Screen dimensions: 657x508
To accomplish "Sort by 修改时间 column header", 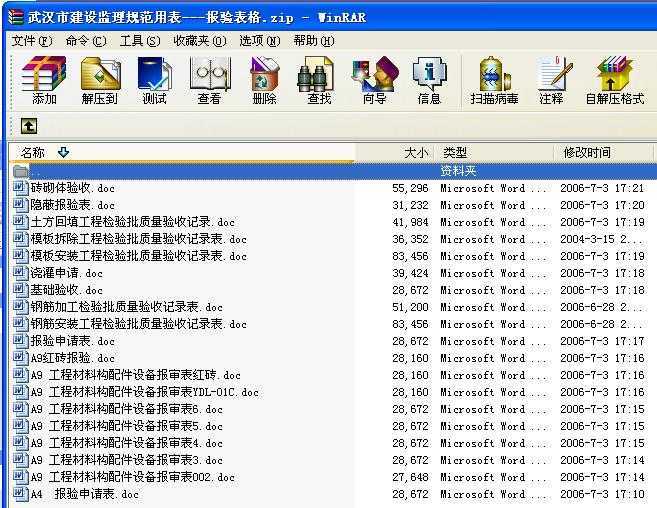I will [603, 153].
